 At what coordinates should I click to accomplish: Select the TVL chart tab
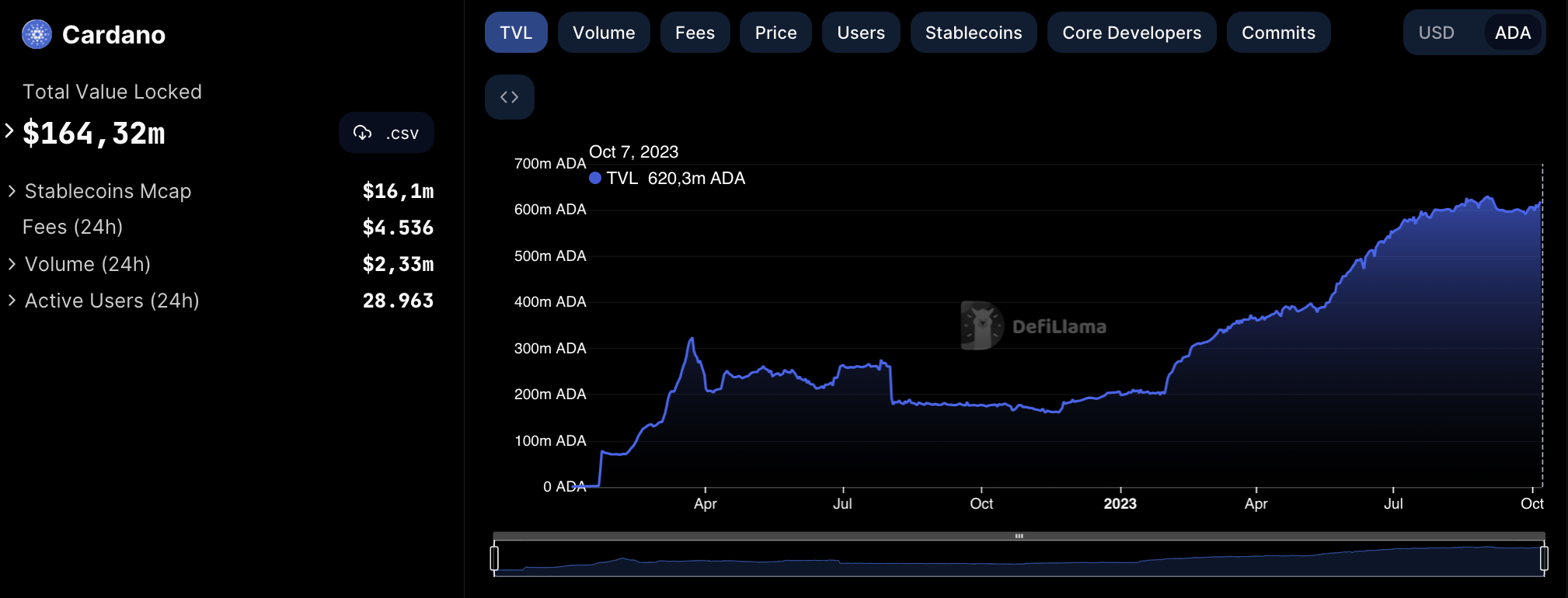click(x=516, y=33)
